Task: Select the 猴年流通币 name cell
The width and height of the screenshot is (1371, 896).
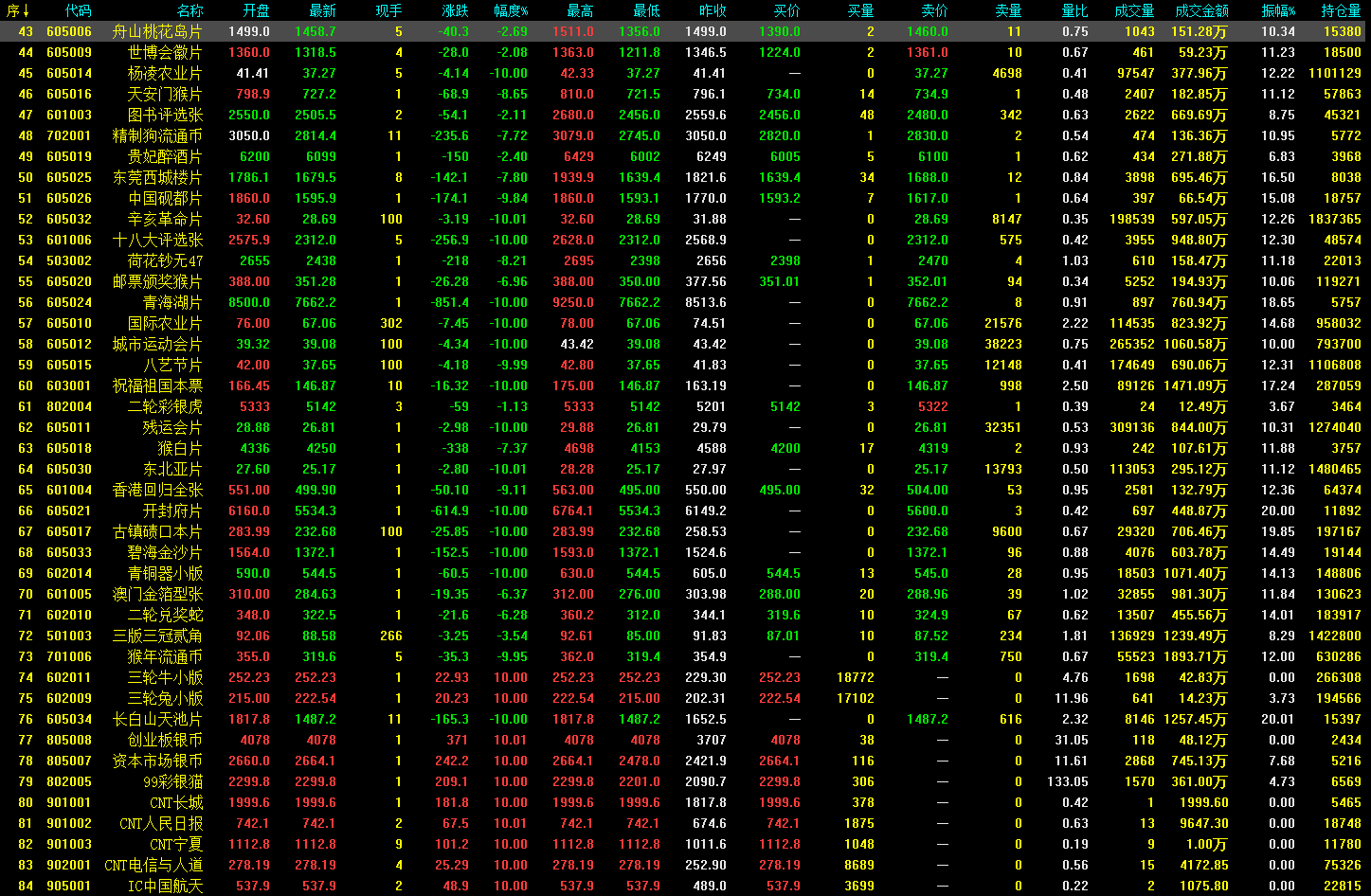Action: pos(165,656)
